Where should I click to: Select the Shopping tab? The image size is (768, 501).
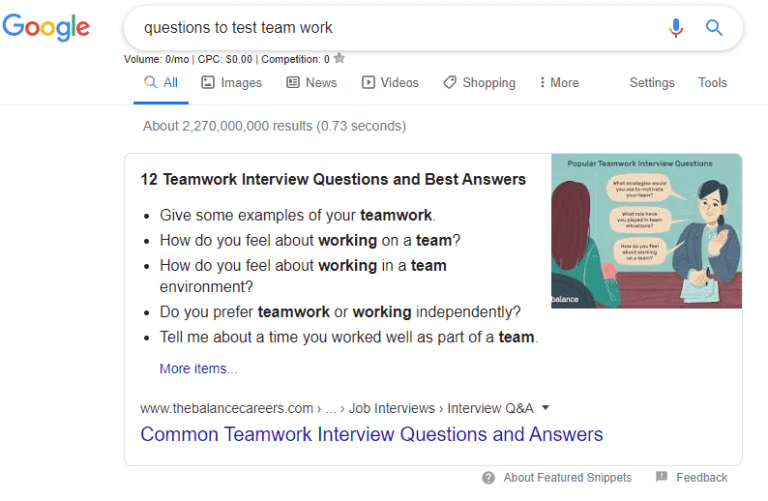pos(479,83)
